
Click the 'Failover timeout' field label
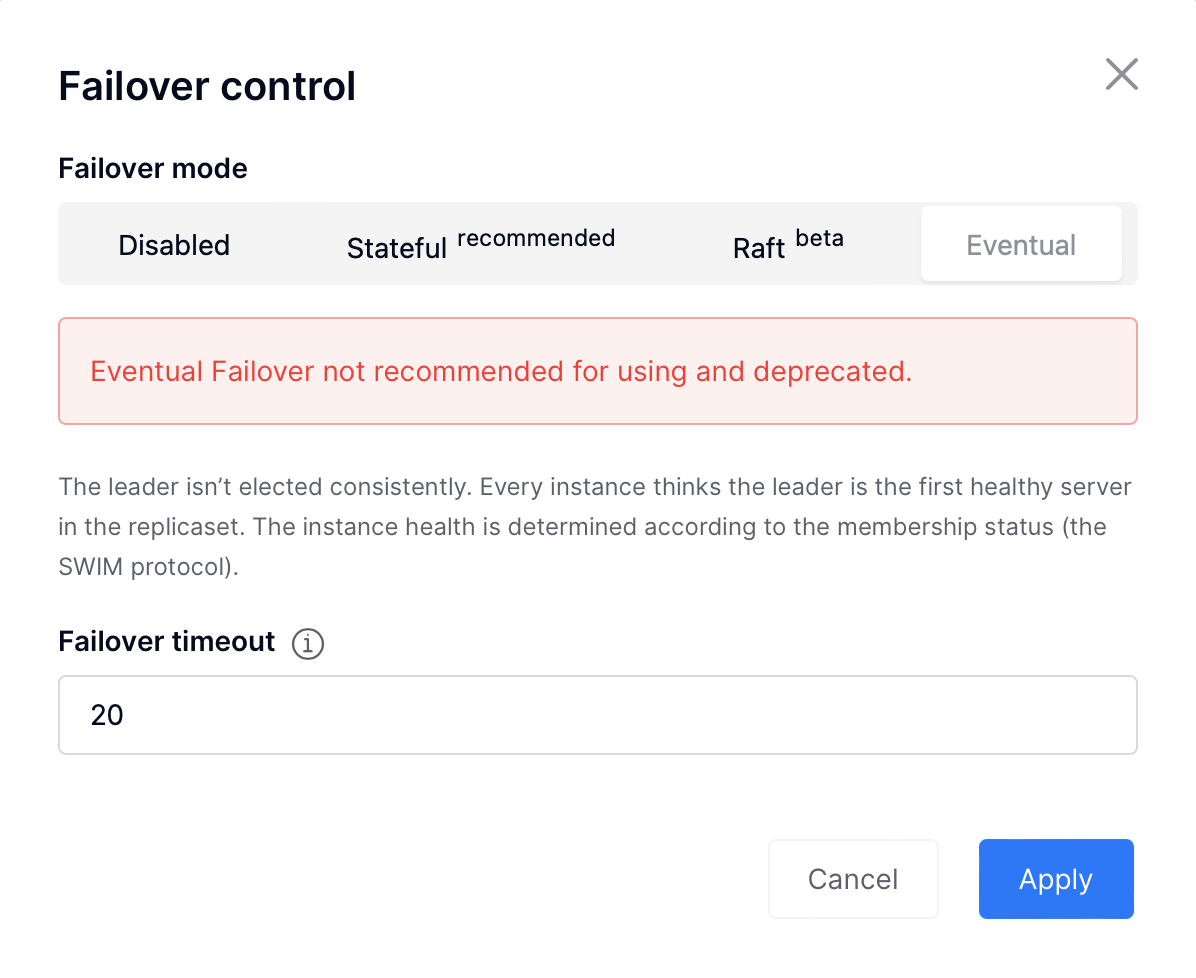point(166,642)
